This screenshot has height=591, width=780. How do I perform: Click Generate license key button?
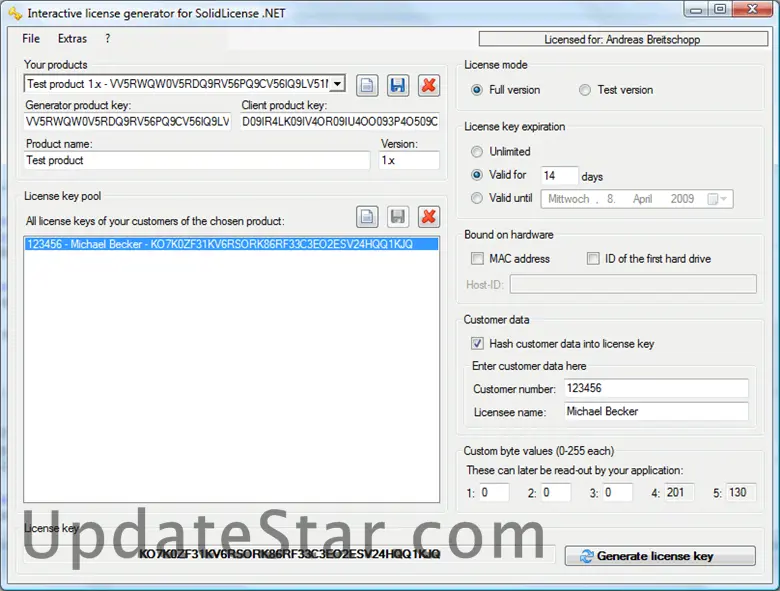point(660,556)
